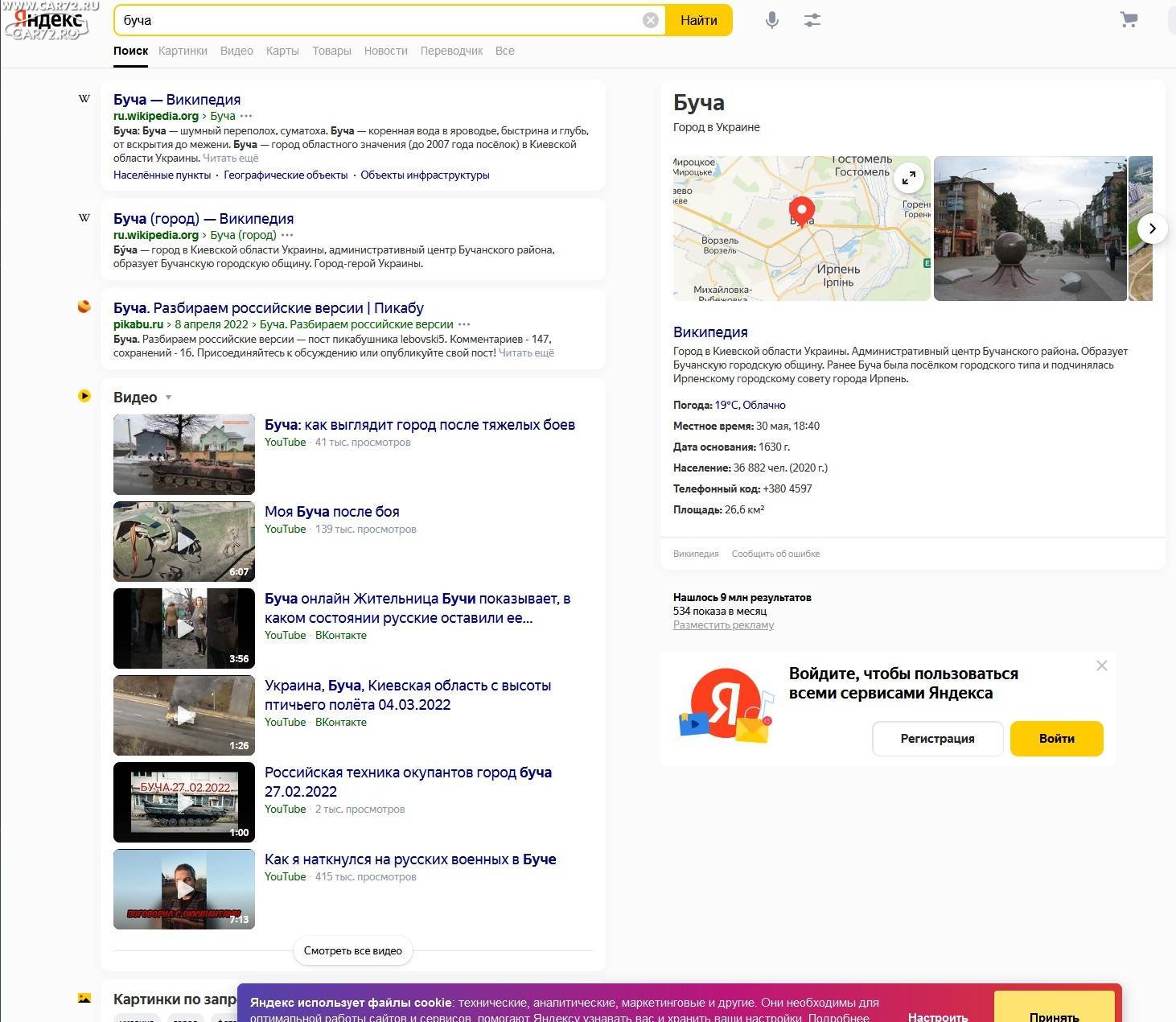1176x1022 pixels.
Task: Play the 7:13 video thumbnail
Action: pos(184,889)
